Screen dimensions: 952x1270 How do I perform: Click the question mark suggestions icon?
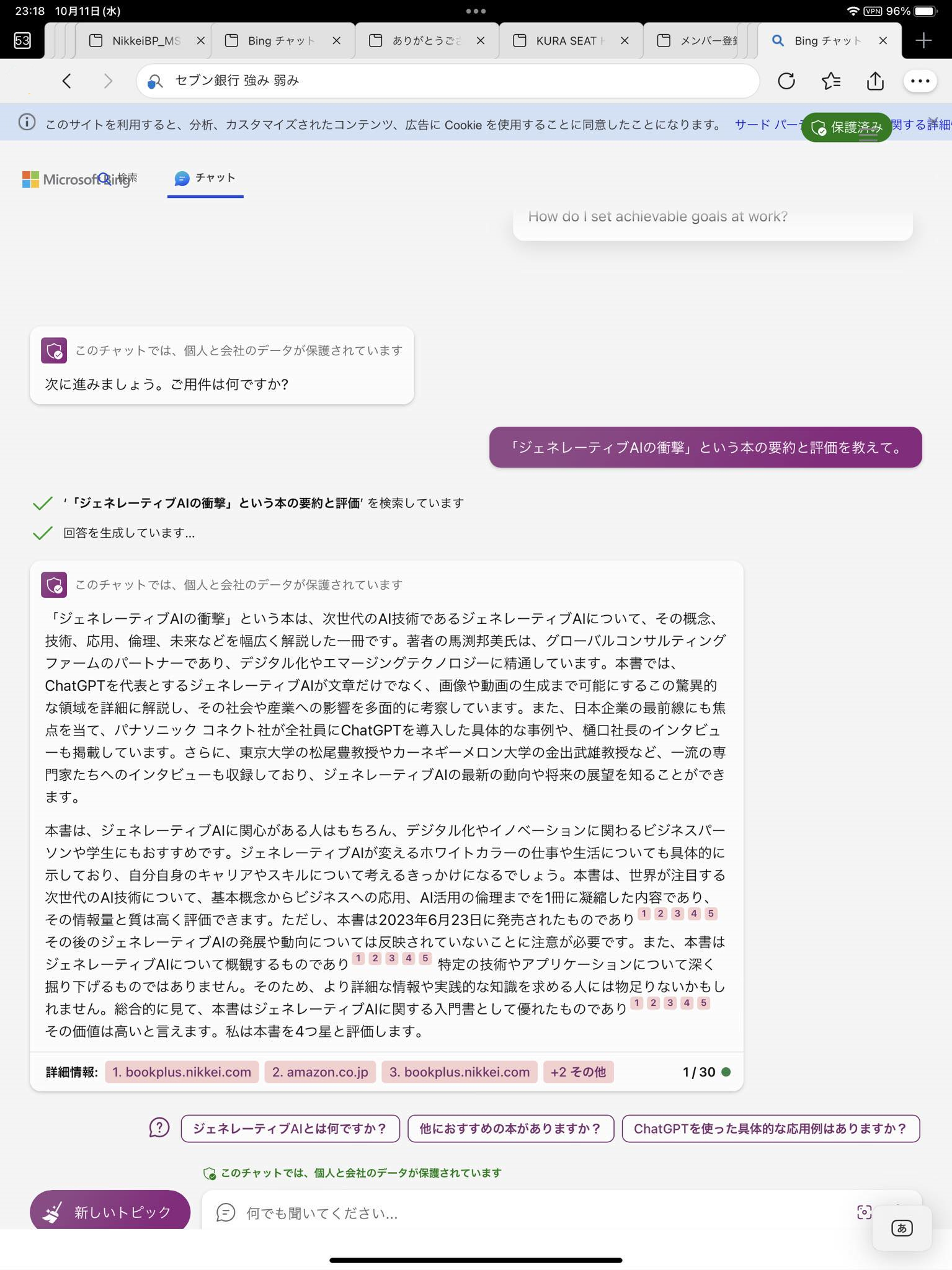coord(159,1128)
